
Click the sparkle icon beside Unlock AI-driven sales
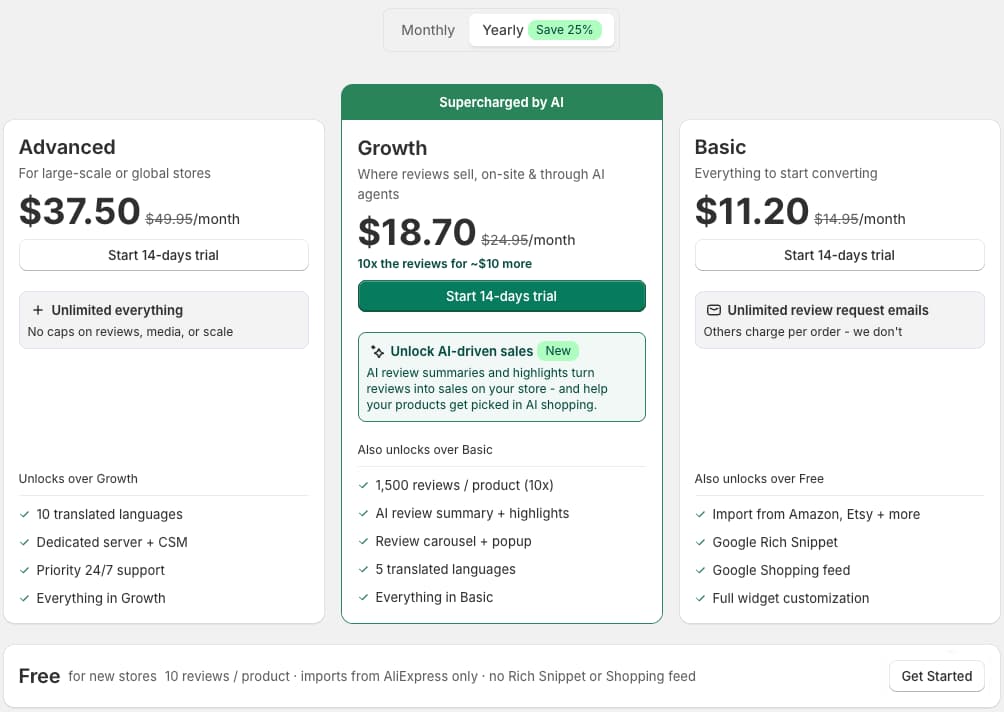pyautogui.click(x=377, y=351)
